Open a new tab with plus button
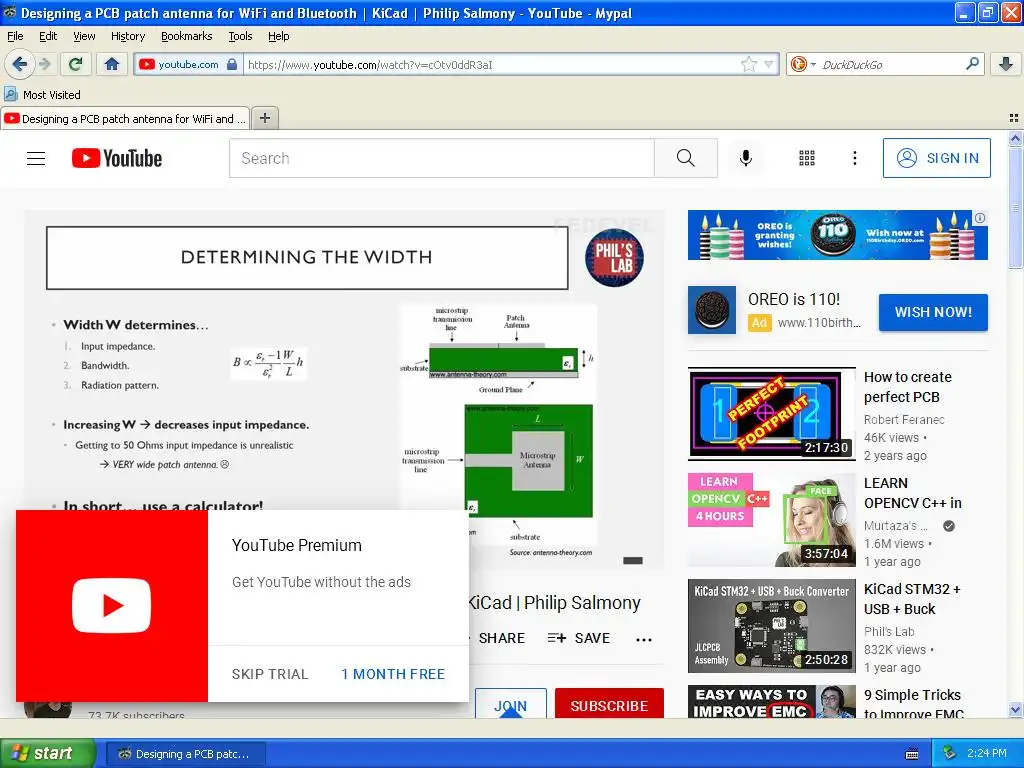This screenshot has height=768, width=1024. [264, 118]
